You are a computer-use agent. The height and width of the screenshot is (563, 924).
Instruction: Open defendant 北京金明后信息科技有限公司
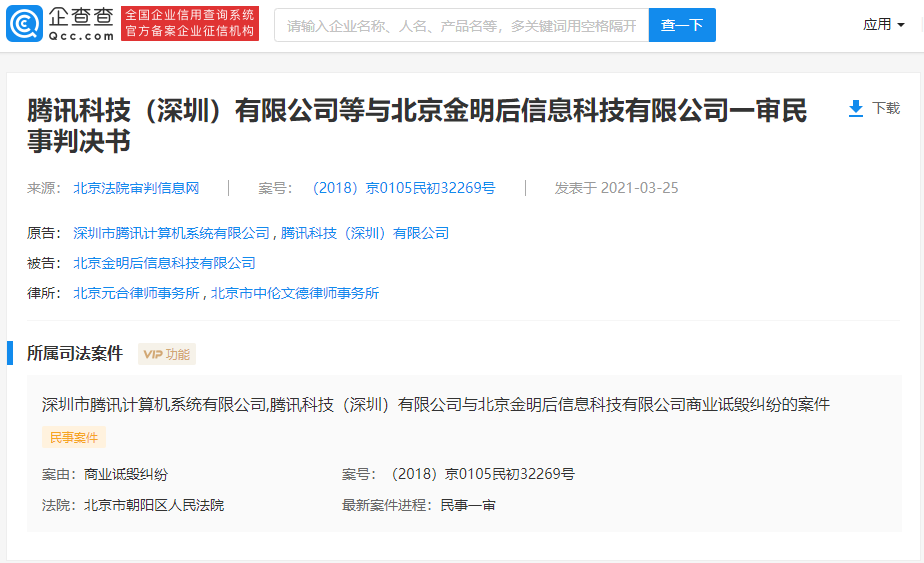point(164,263)
